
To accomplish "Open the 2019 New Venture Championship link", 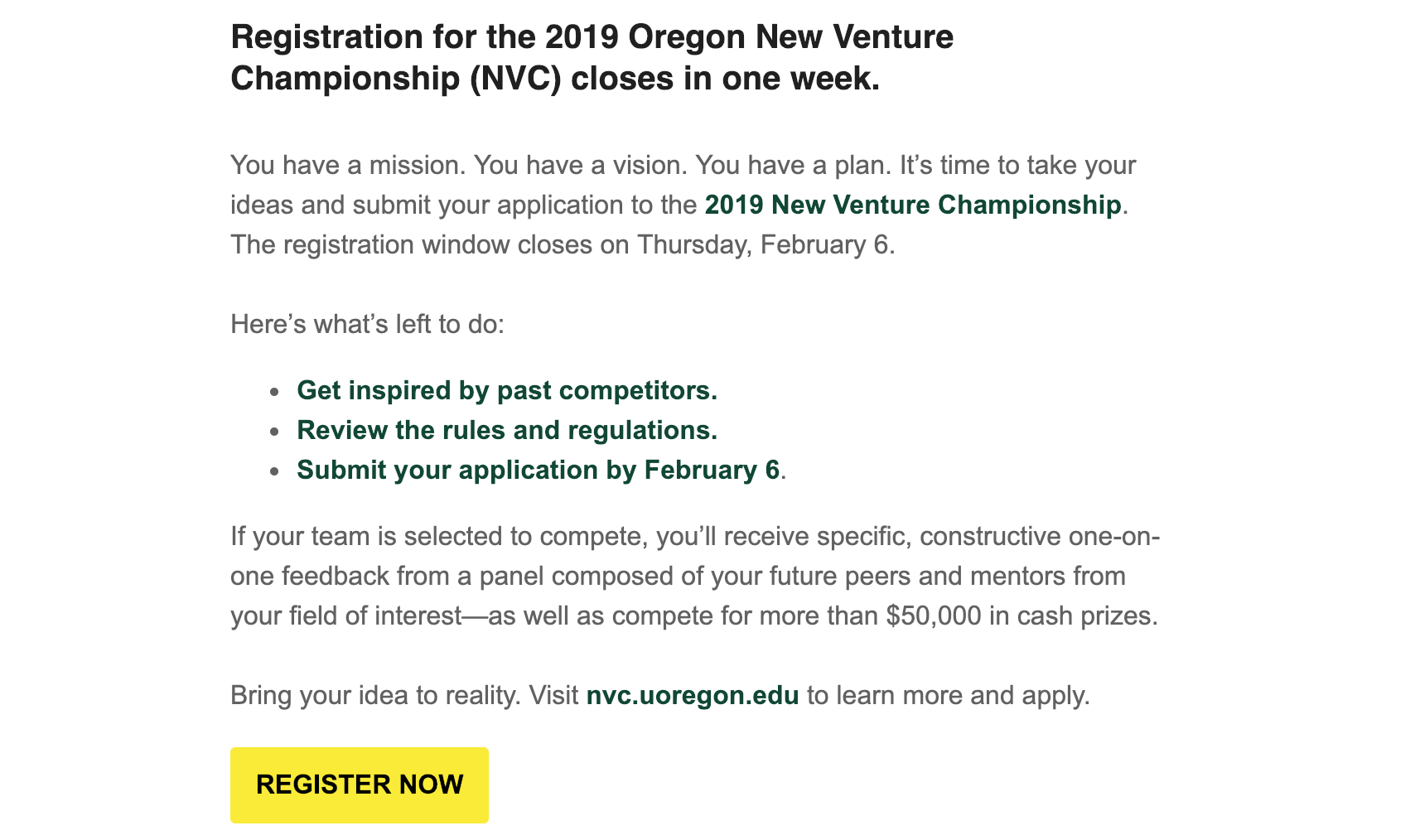I will (913, 205).
